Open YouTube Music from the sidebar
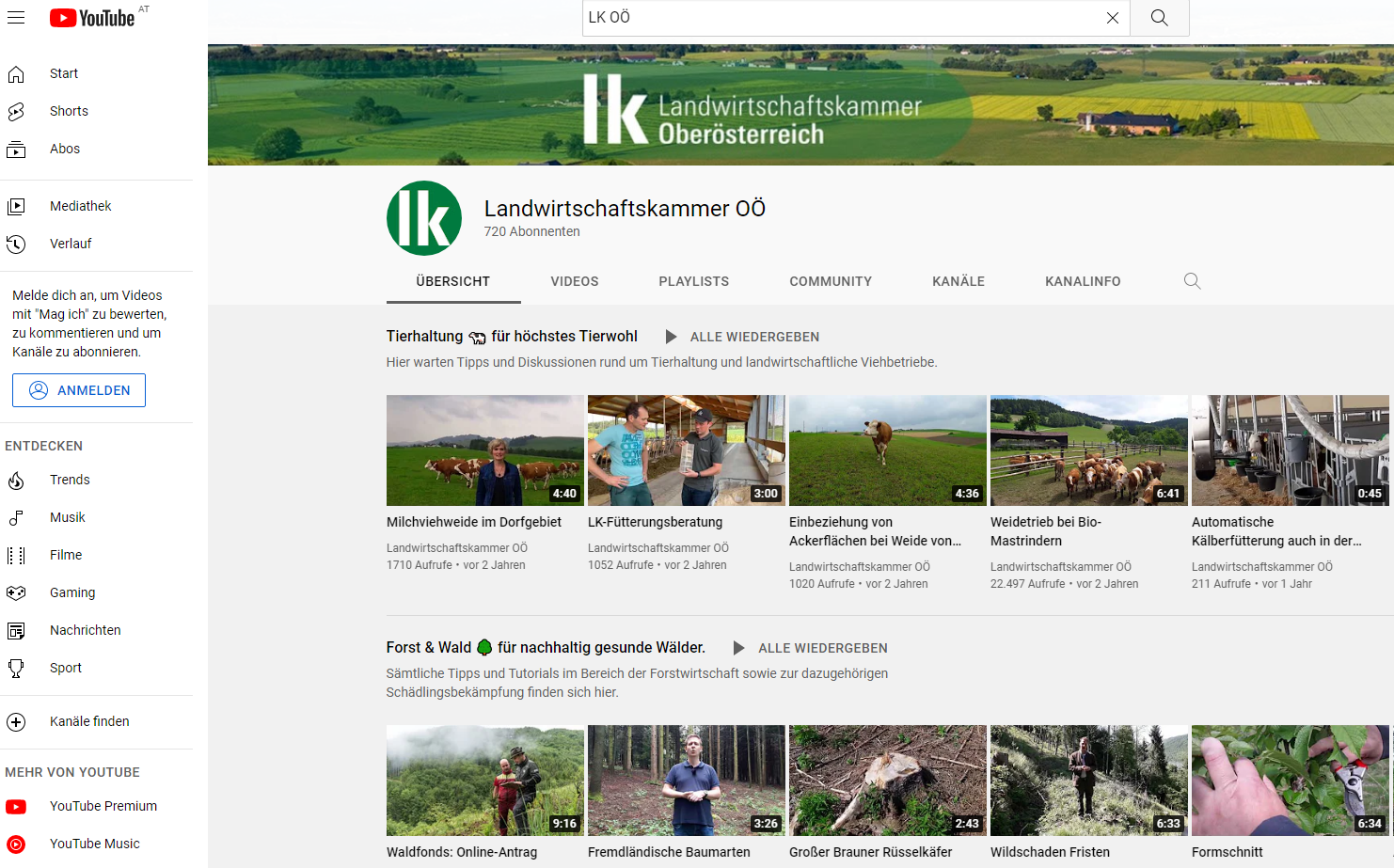This screenshot has width=1394, height=868. (94, 844)
